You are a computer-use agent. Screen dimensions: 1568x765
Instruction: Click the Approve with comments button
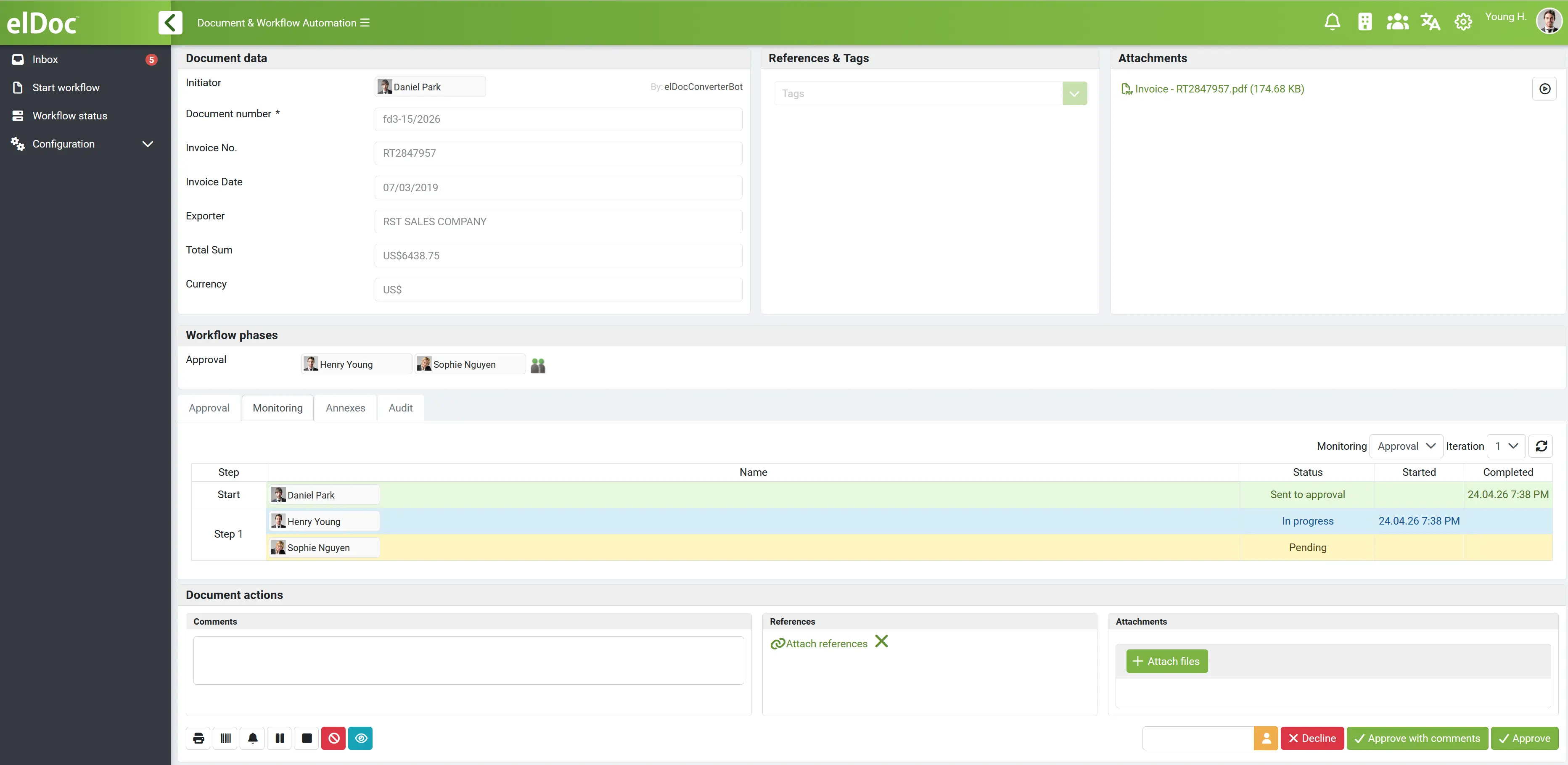click(1417, 738)
